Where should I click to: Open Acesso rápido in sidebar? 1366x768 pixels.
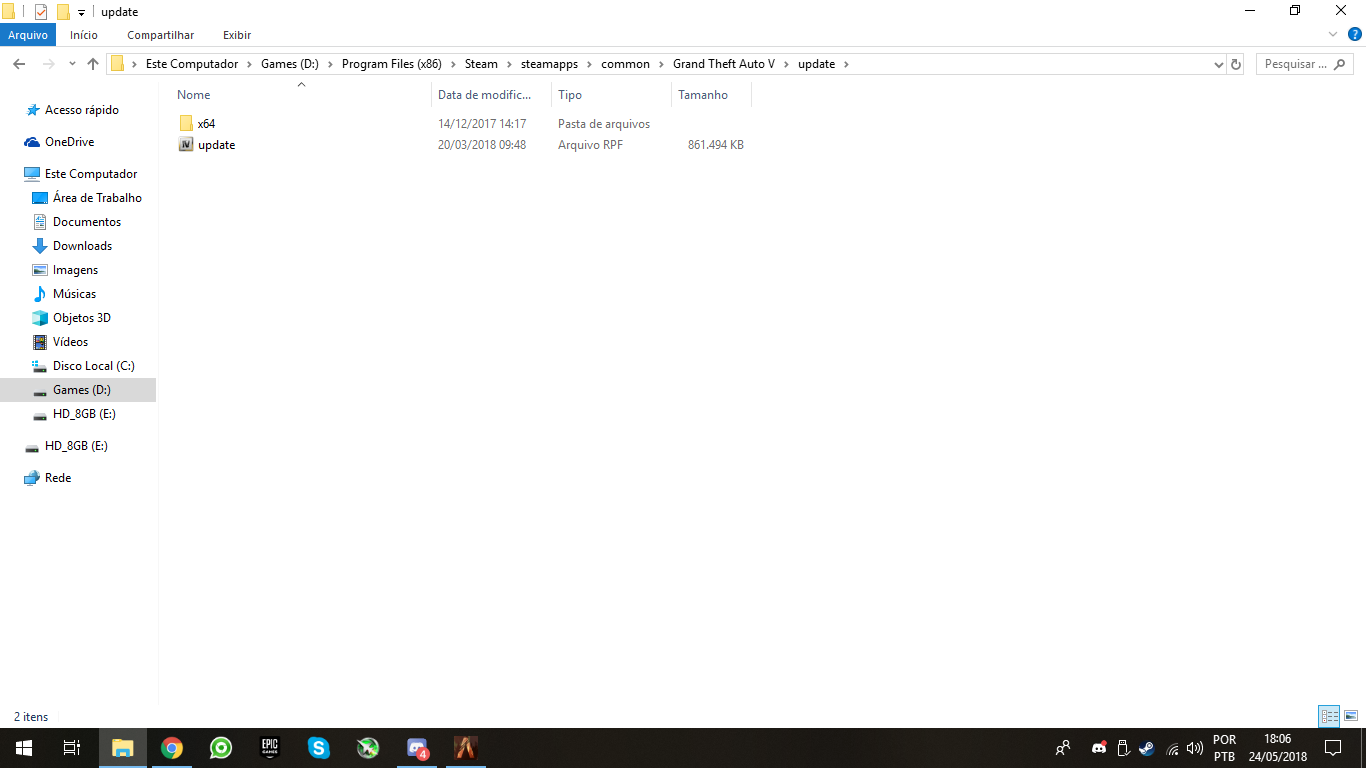click(x=81, y=110)
